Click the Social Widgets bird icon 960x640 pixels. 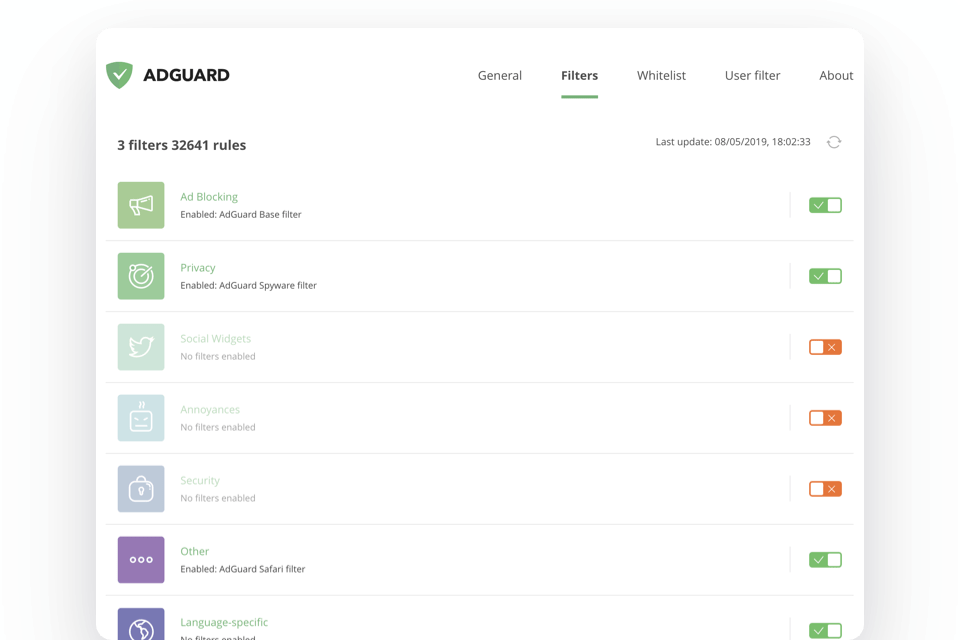(x=141, y=347)
